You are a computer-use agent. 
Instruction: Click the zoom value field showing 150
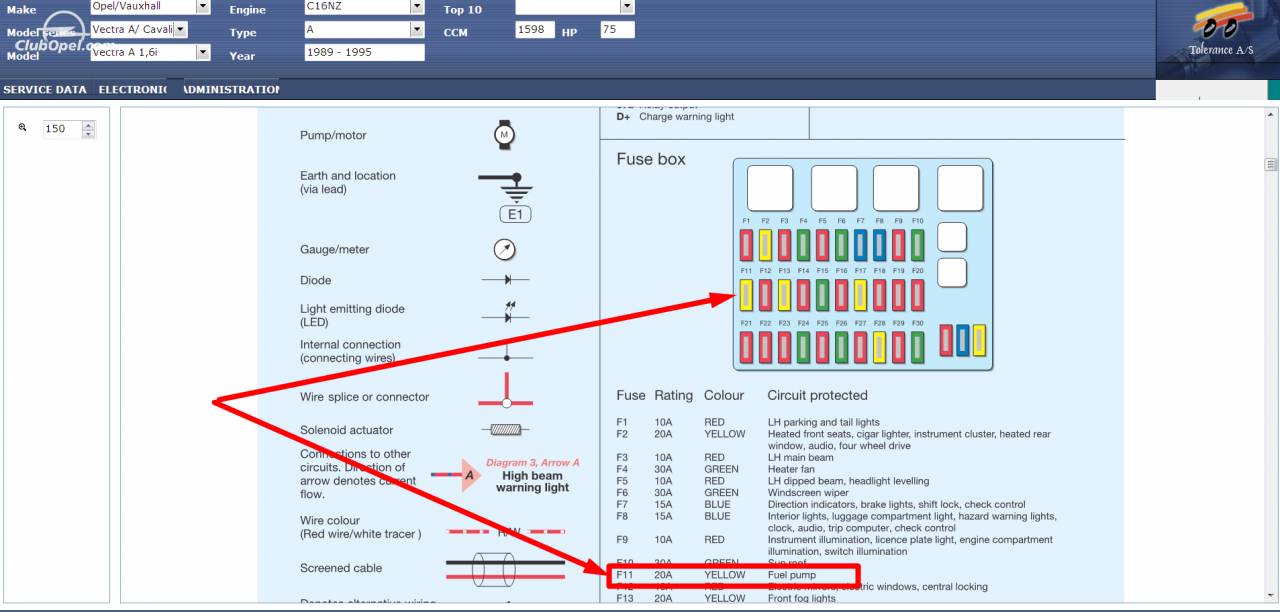(61, 129)
